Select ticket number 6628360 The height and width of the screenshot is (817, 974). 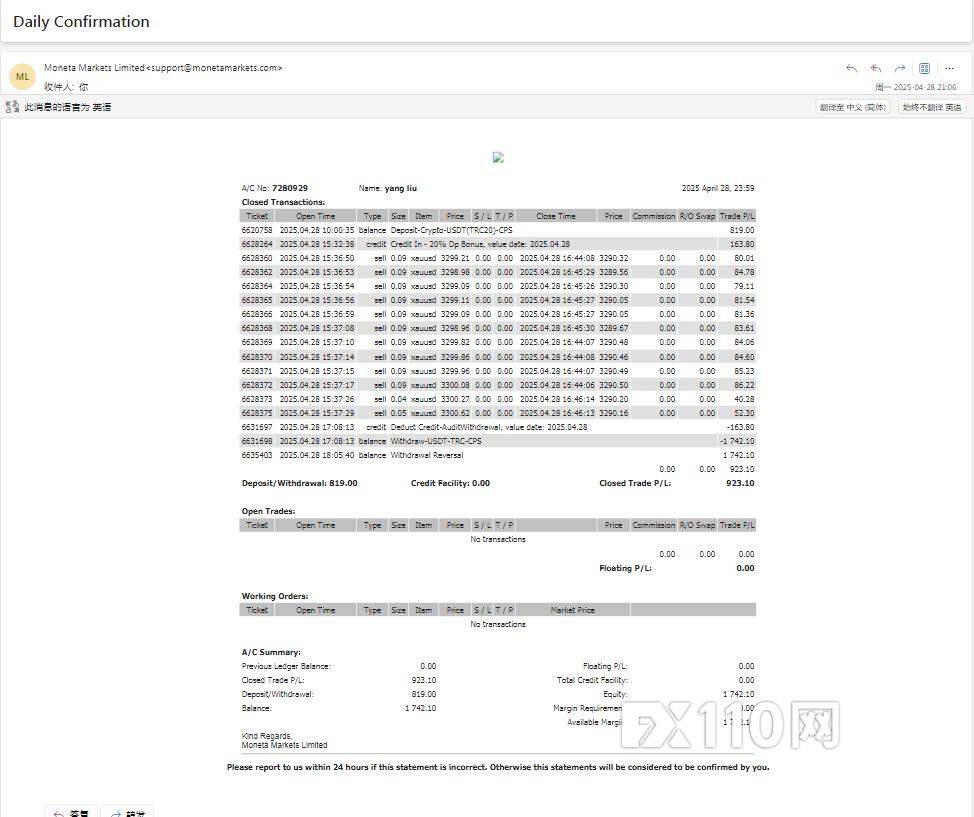click(x=257, y=258)
